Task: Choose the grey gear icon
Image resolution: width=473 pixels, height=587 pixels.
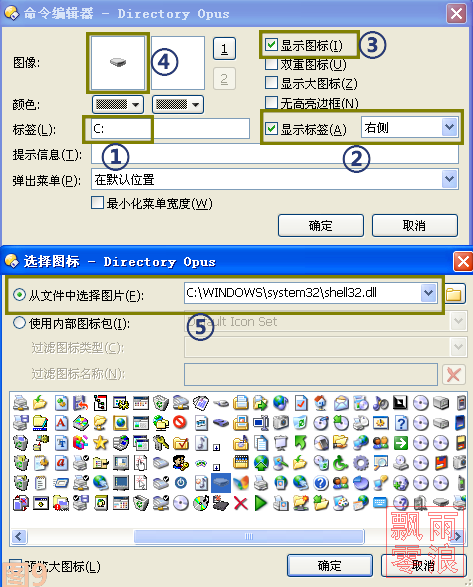Action: pyautogui.click(x=360, y=463)
